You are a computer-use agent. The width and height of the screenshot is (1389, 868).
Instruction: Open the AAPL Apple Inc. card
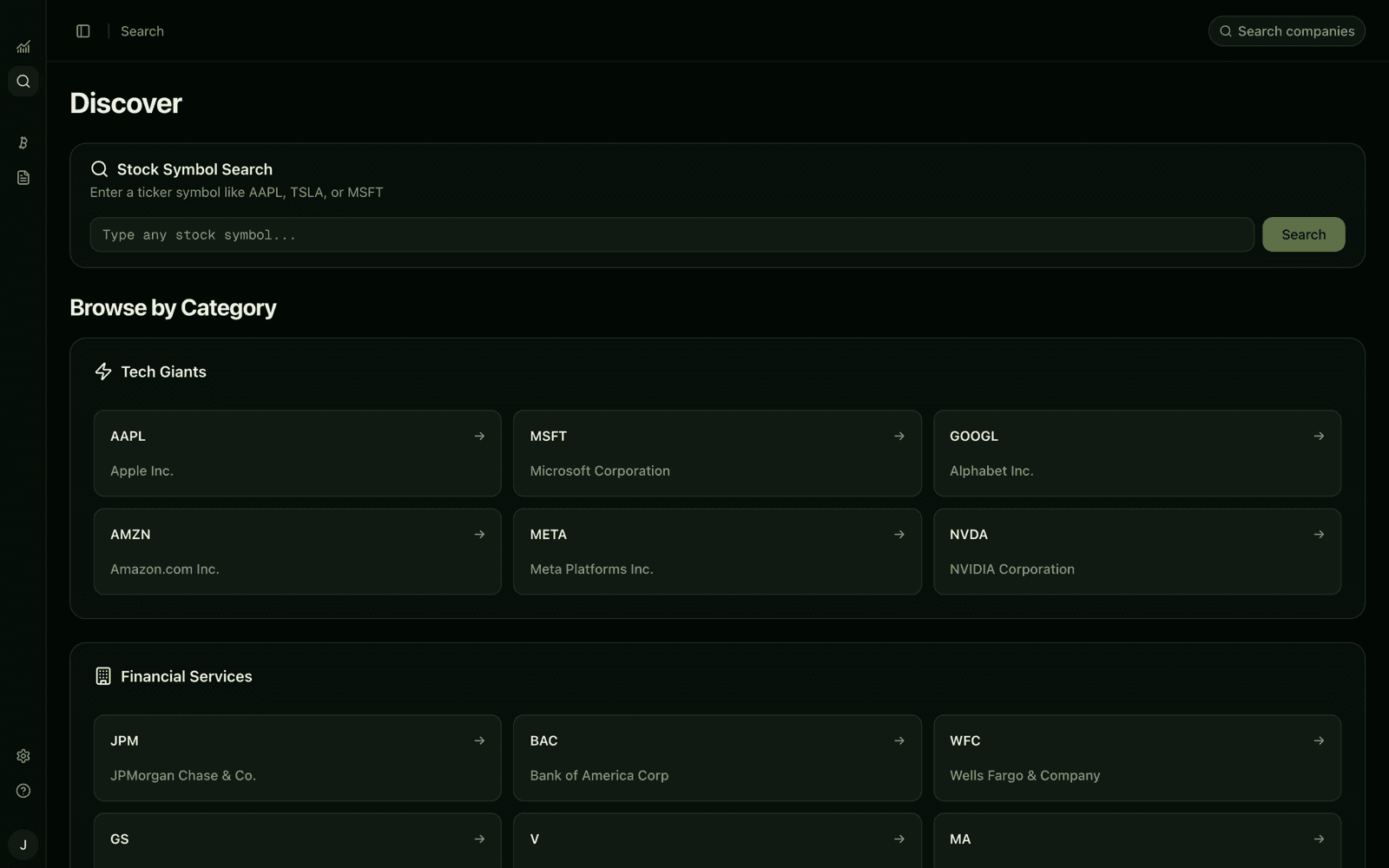[297, 453]
